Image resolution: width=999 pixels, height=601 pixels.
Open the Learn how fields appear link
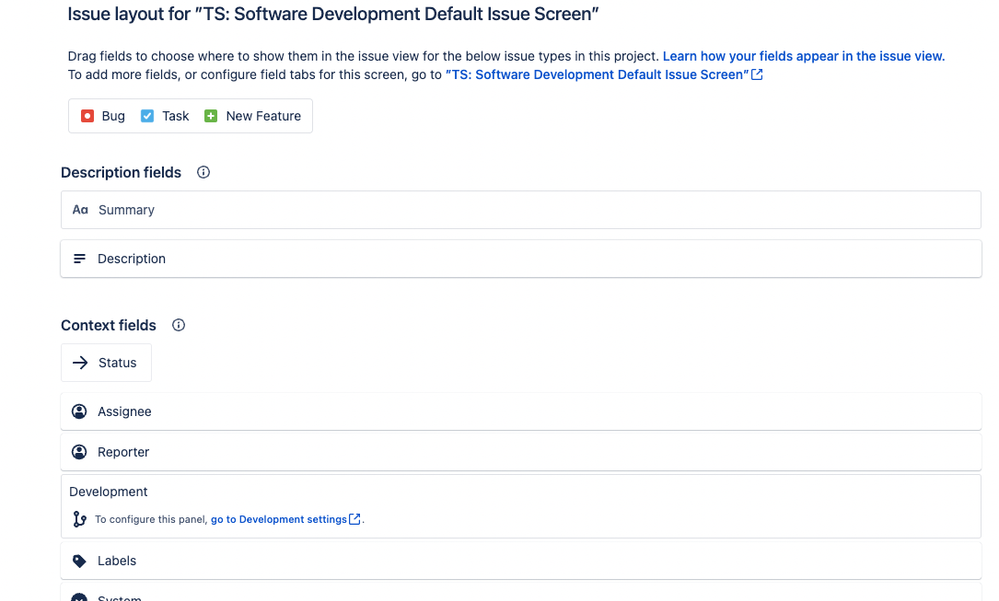pos(803,56)
